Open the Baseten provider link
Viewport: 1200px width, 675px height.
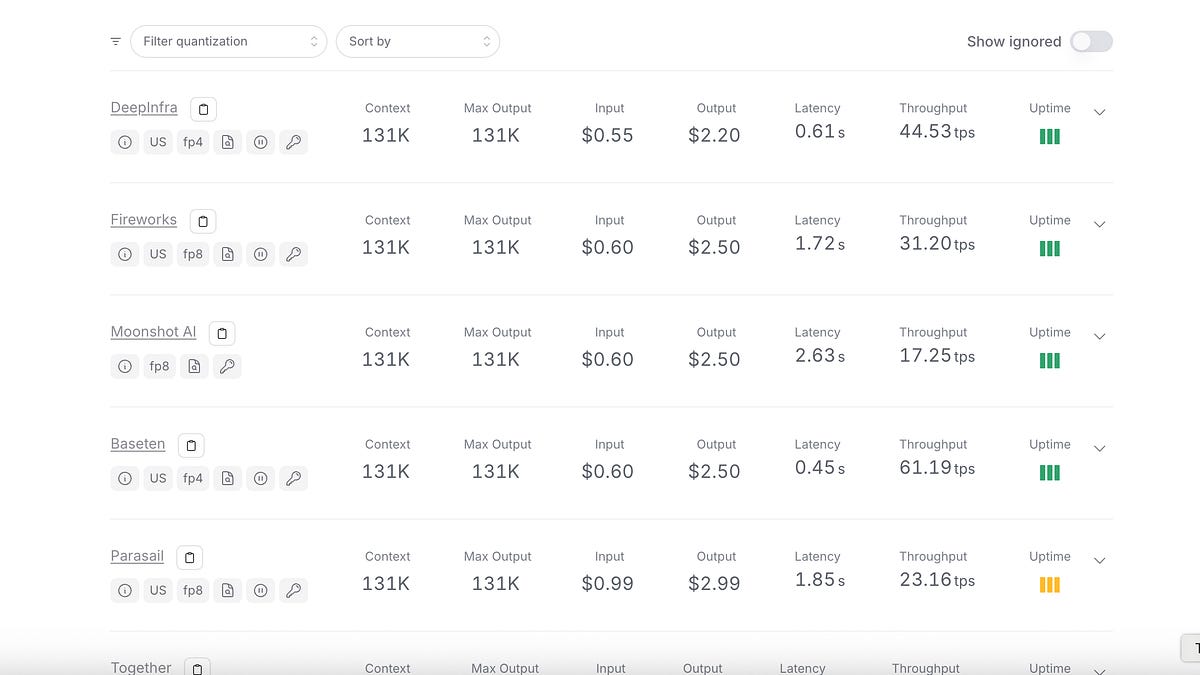pyautogui.click(x=138, y=444)
